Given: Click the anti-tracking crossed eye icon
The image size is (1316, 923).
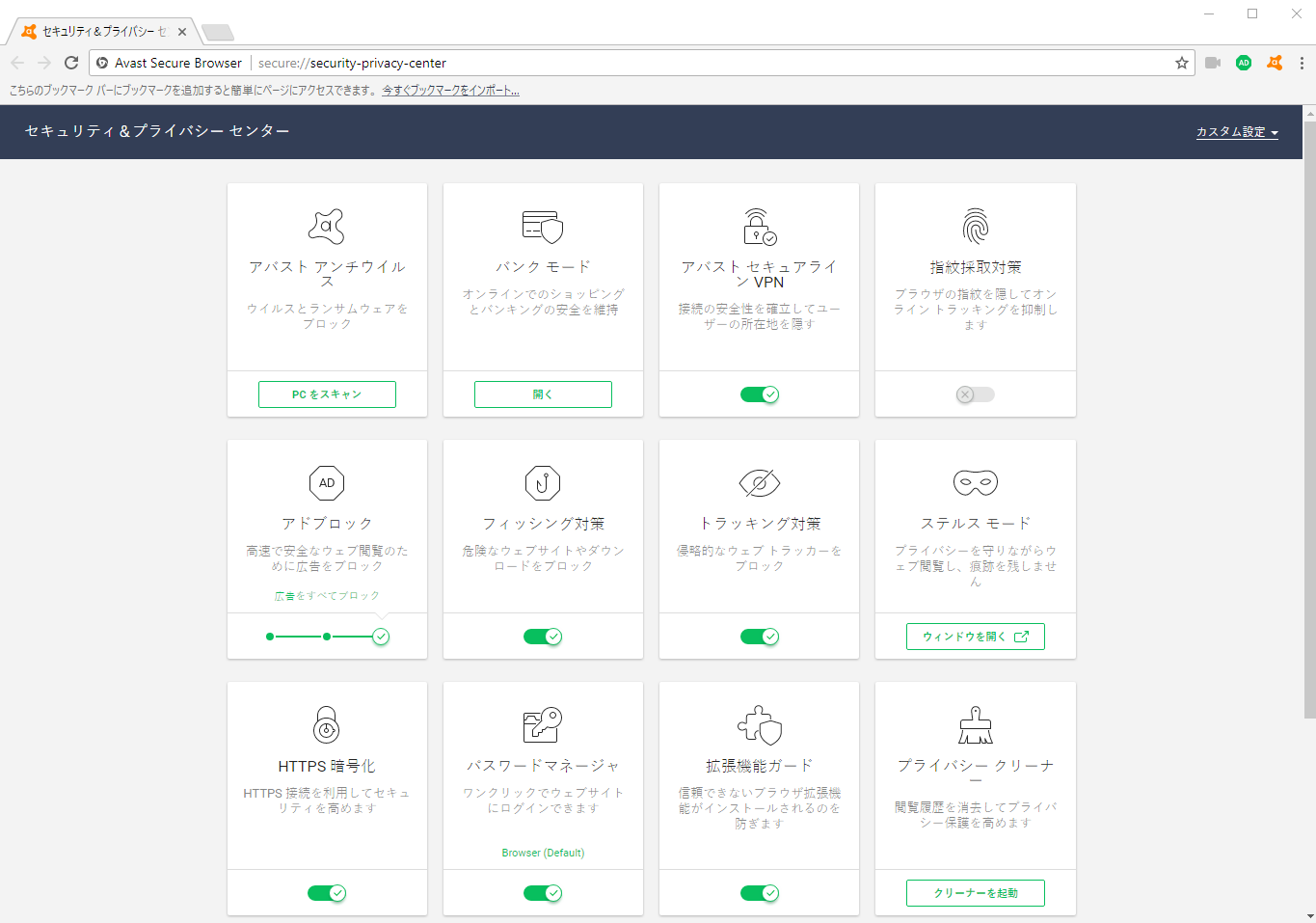Looking at the screenshot, I should coord(760,483).
